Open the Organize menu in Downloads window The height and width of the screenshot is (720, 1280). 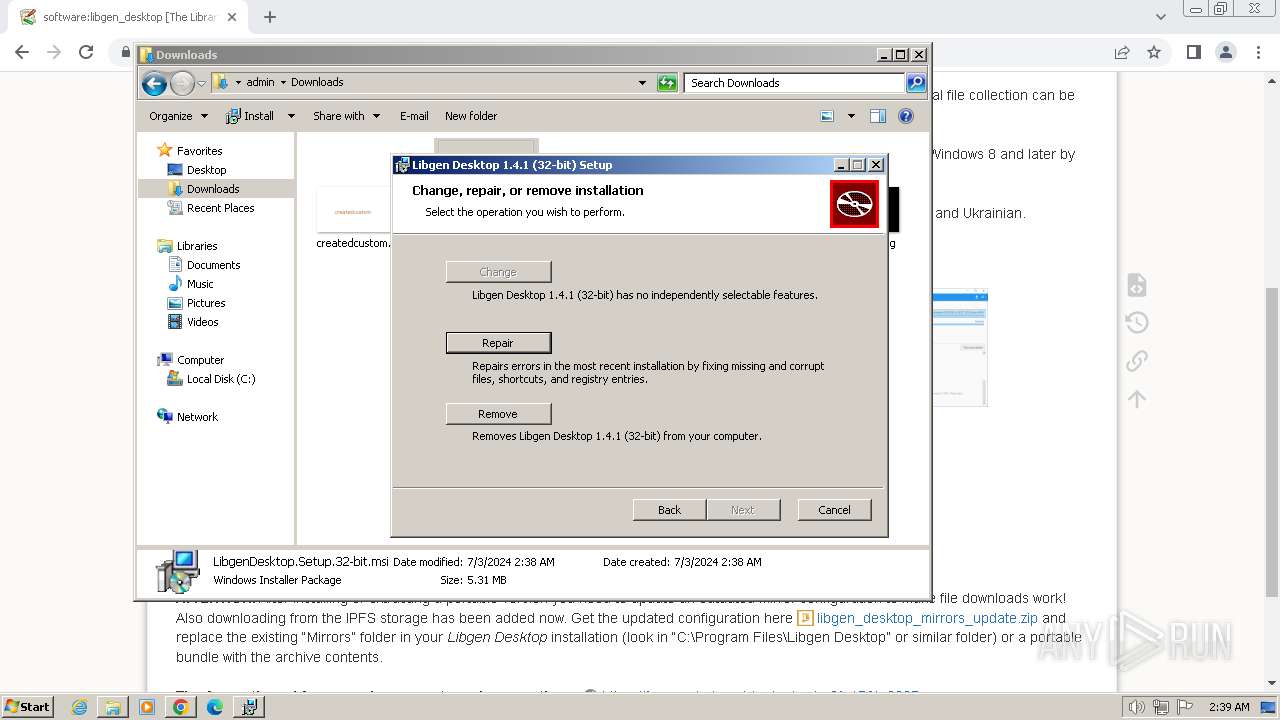click(x=178, y=116)
